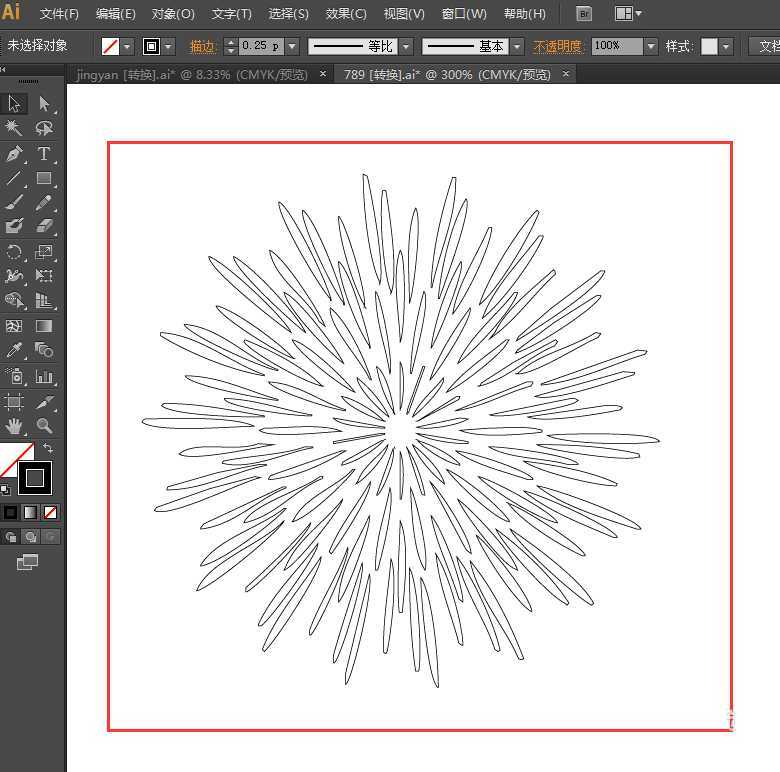780x772 pixels.
Task: Click the 描边 stroke panel link
Action: [203, 46]
